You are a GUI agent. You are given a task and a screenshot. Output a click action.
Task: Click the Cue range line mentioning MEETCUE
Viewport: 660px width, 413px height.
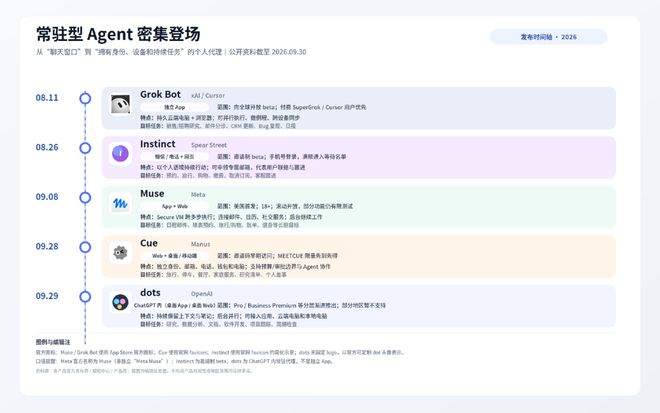coord(277,256)
